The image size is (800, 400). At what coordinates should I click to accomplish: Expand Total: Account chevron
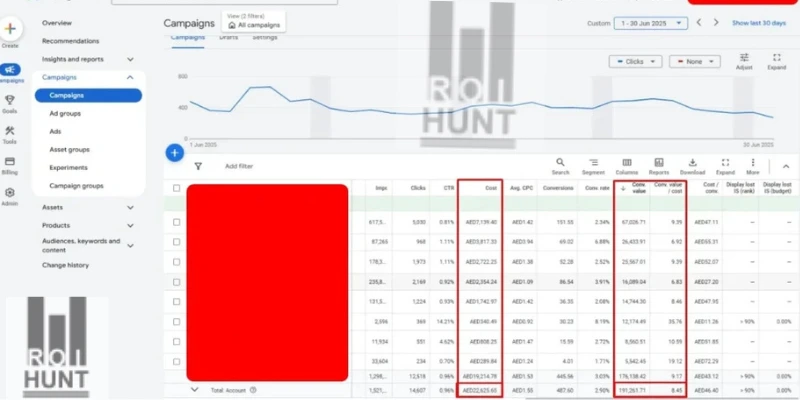point(194,389)
